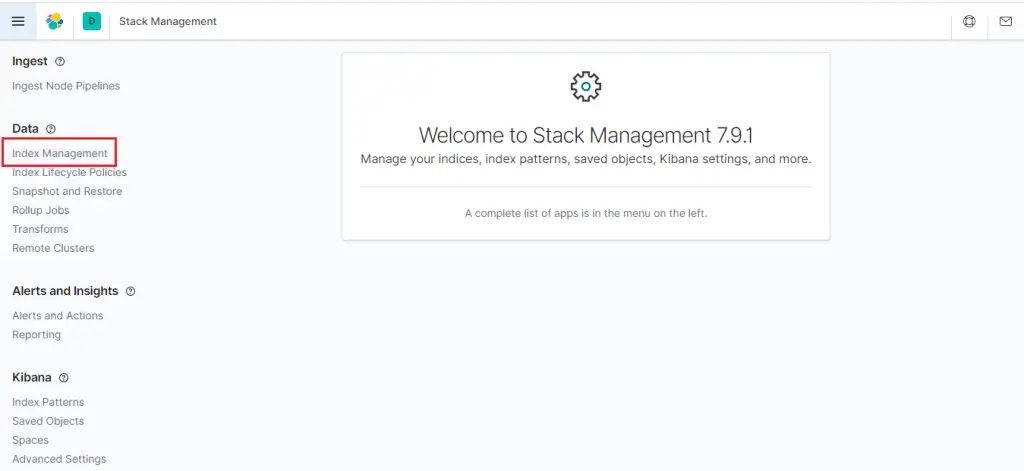Open the green D space avatar
Viewport: 1024px width, 471px height.
tap(92, 22)
